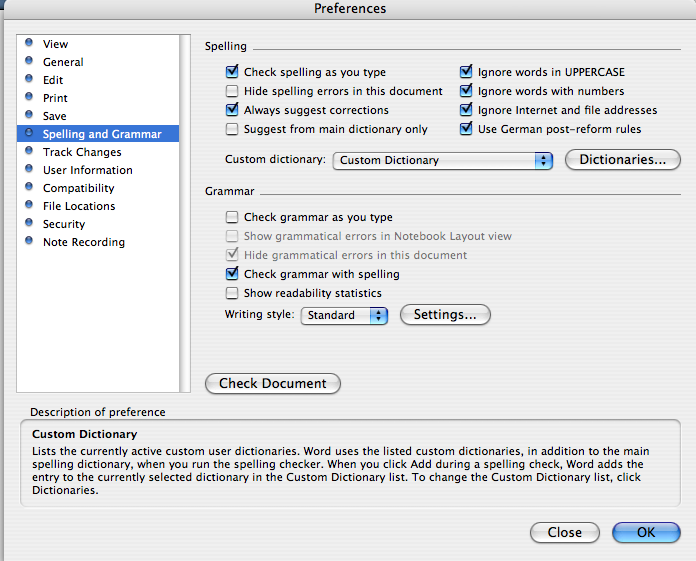The width and height of the screenshot is (696, 561).
Task: Toggle Use German post-reform rules
Action: tap(466, 129)
